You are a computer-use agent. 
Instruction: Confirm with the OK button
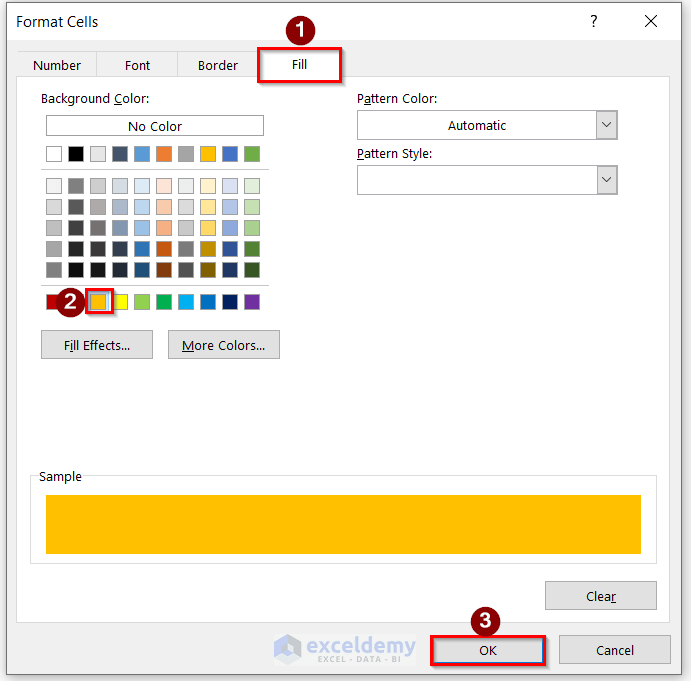pyautogui.click(x=488, y=650)
